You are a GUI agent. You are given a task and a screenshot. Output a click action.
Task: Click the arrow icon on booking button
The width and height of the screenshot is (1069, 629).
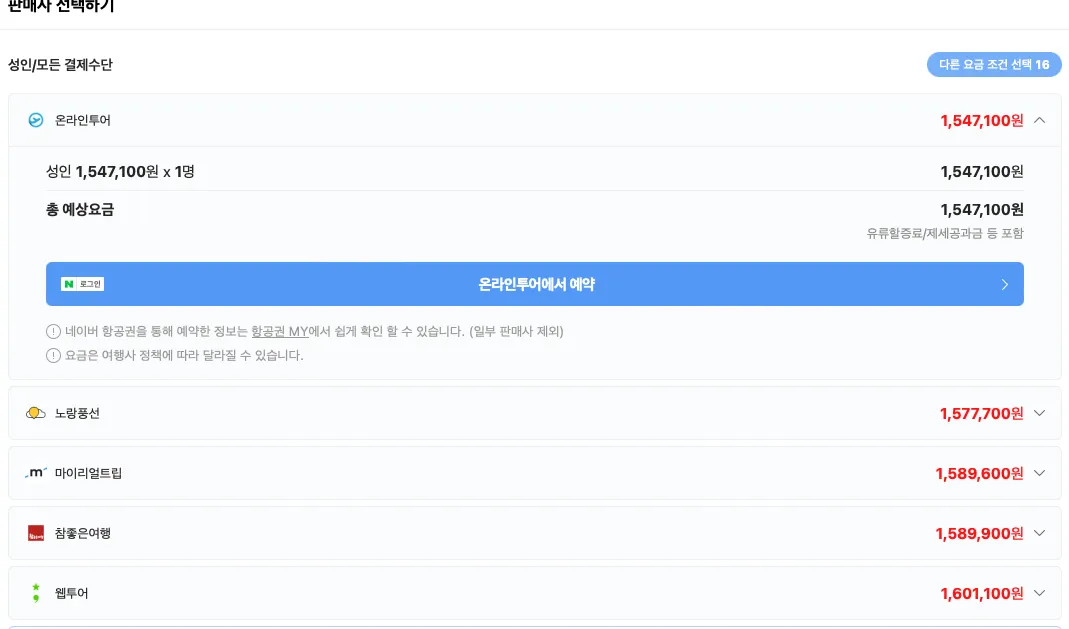(x=1004, y=284)
